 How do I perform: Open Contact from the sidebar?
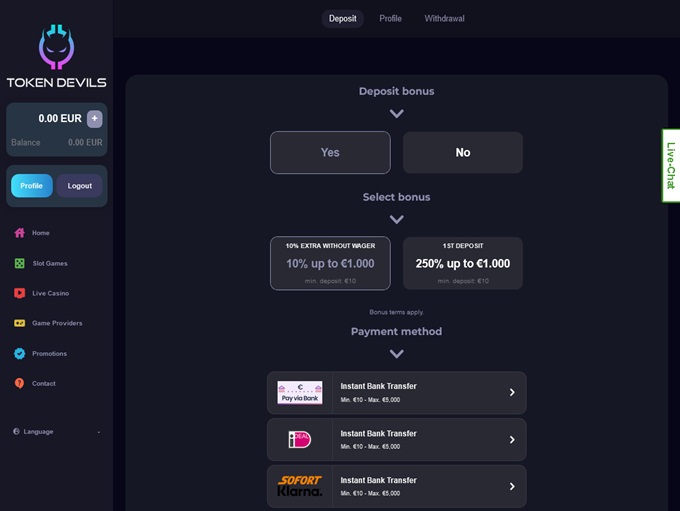click(x=43, y=383)
